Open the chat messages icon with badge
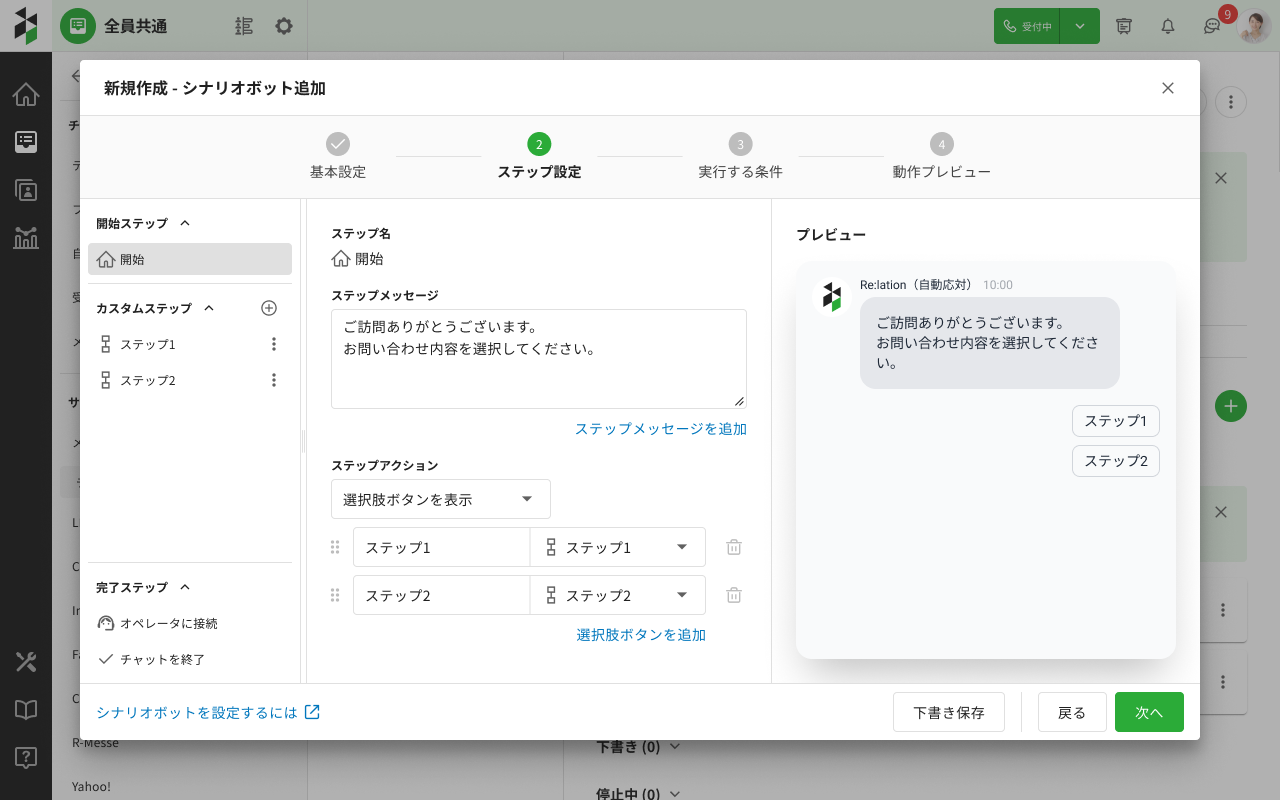 [x=1212, y=26]
